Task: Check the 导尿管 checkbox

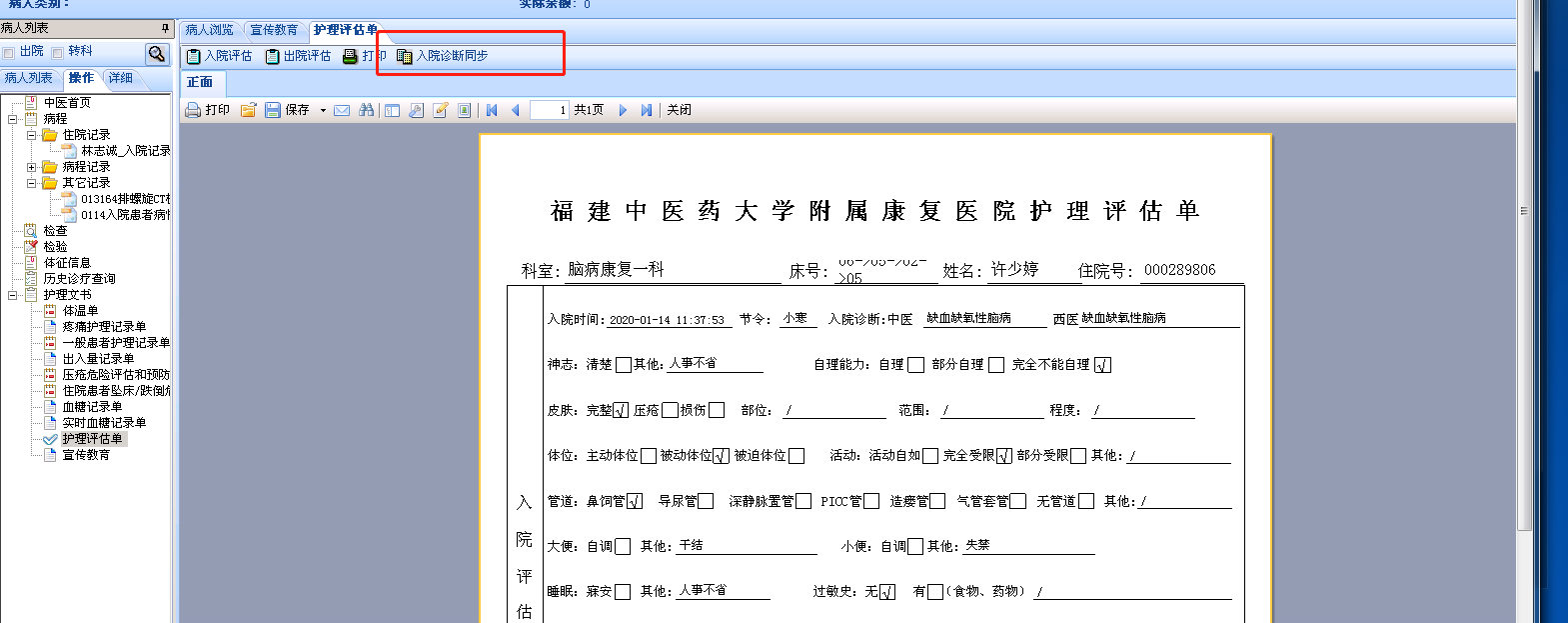Action: pyautogui.click(x=706, y=501)
